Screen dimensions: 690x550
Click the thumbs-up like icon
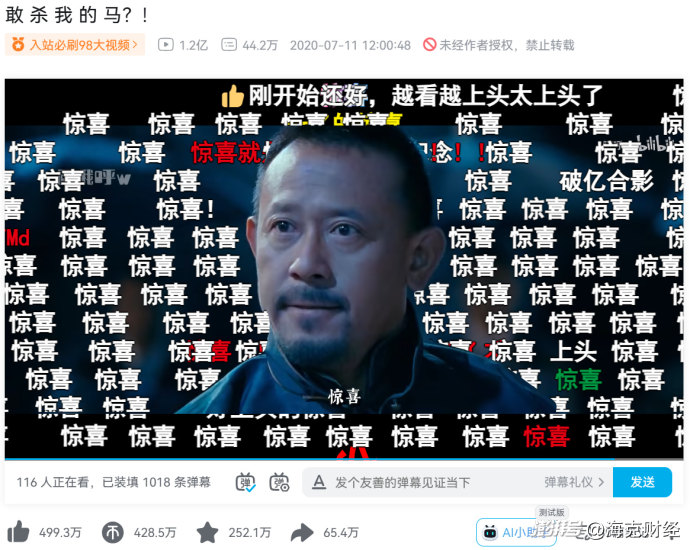[x=18, y=532]
